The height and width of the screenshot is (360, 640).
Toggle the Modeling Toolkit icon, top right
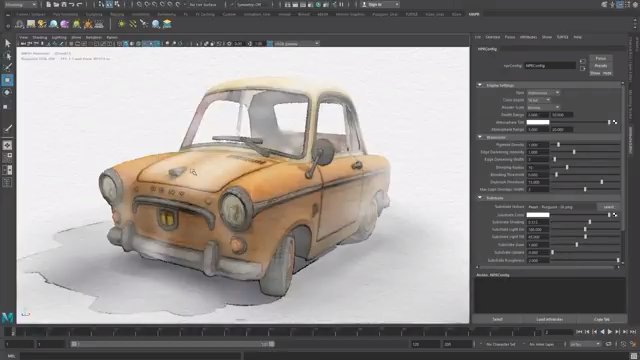[604, 4]
